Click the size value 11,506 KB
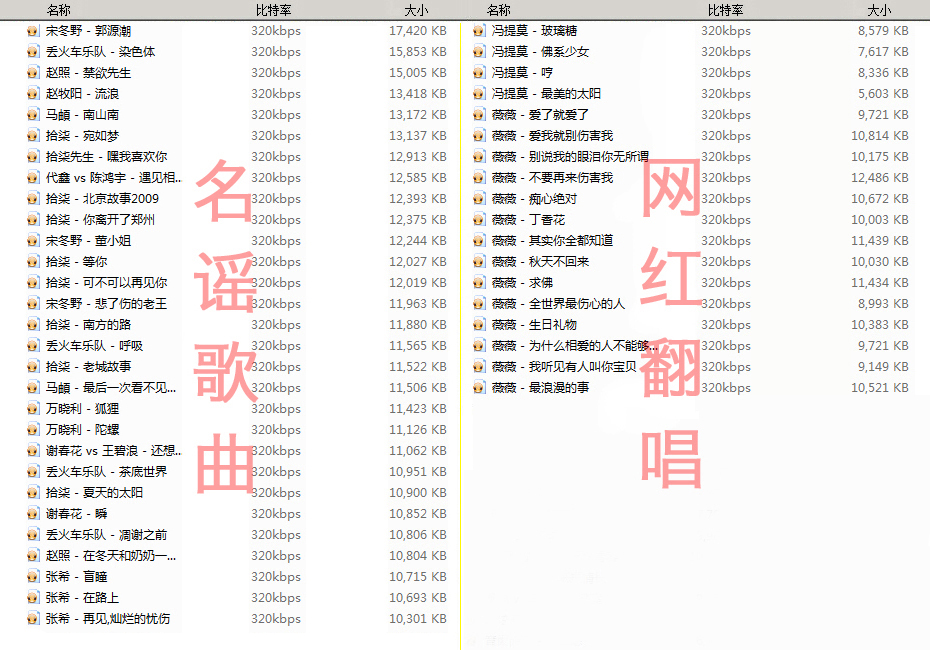The image size is (930, 650). [x=418, y=388]
